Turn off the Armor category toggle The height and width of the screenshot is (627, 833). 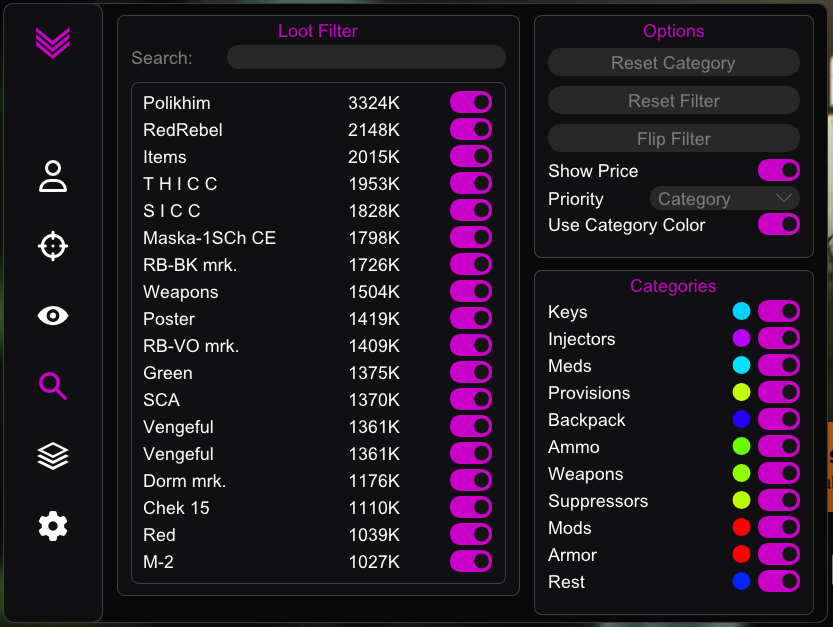point(778,555)
